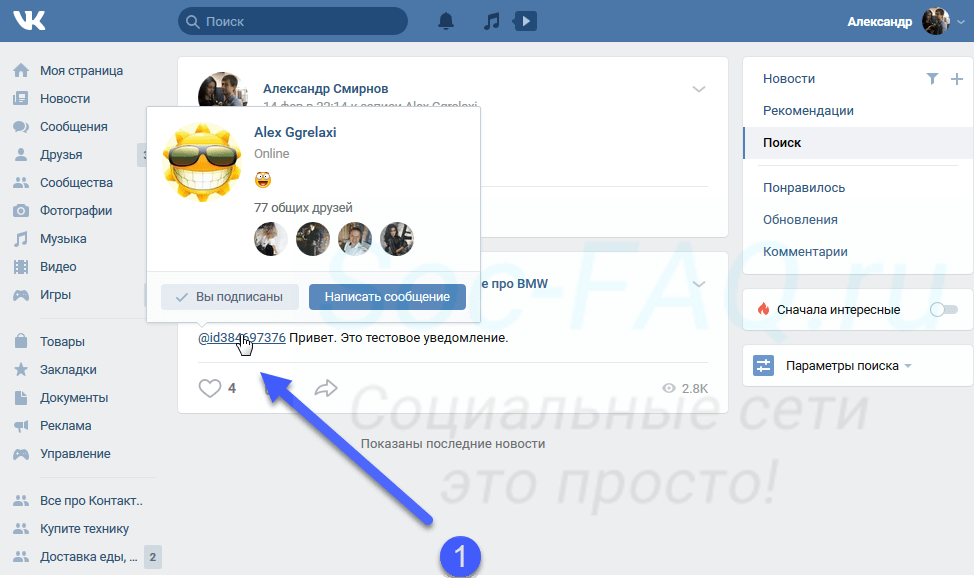The width and height of the screenshot is (974, 578).
Task: Open the @id384697376 mention link
Action: click(241, 338)
